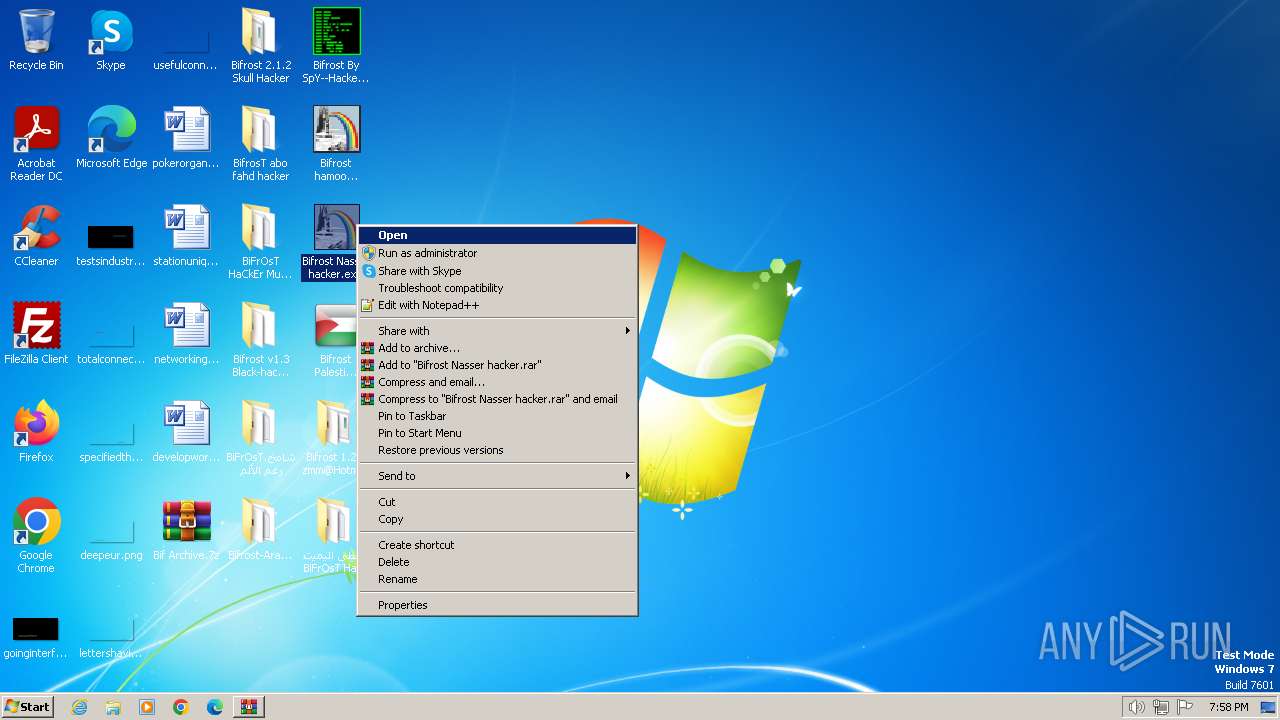Click the 7:58 PM taskbar clock
This screenshot has width=1280, height=720.
pyautogui.click(x=1228, y=707)
